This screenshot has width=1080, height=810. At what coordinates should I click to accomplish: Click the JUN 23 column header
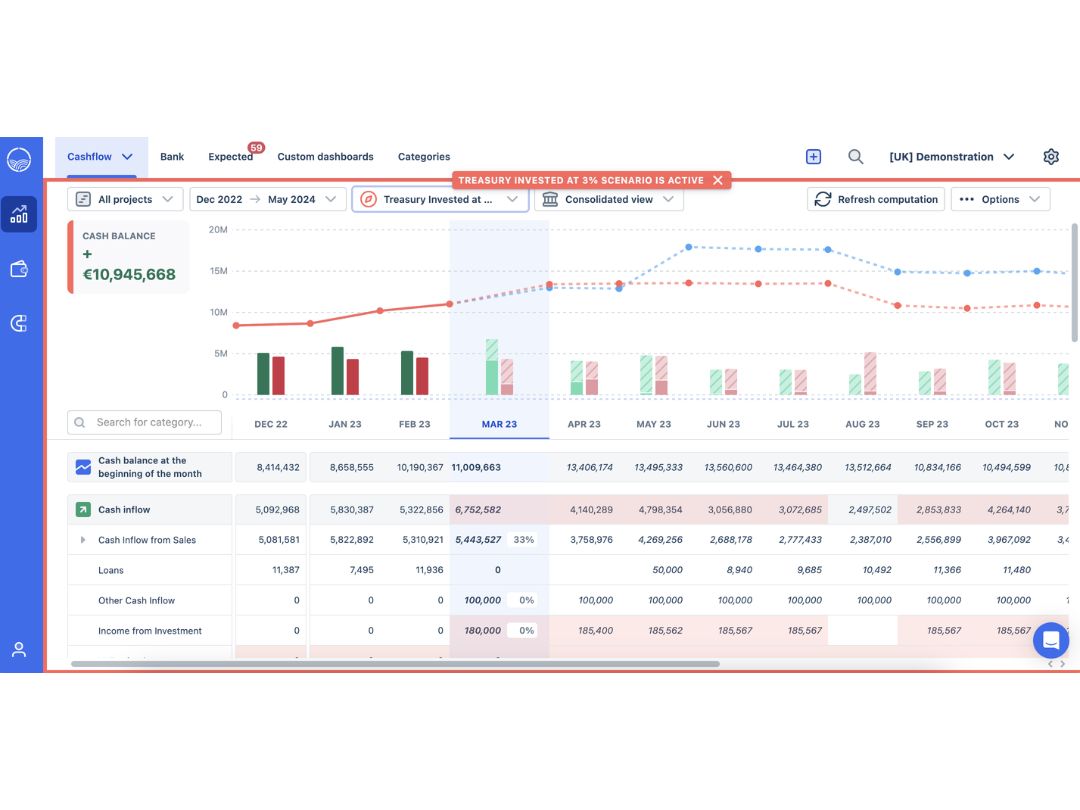click(723, 424)
